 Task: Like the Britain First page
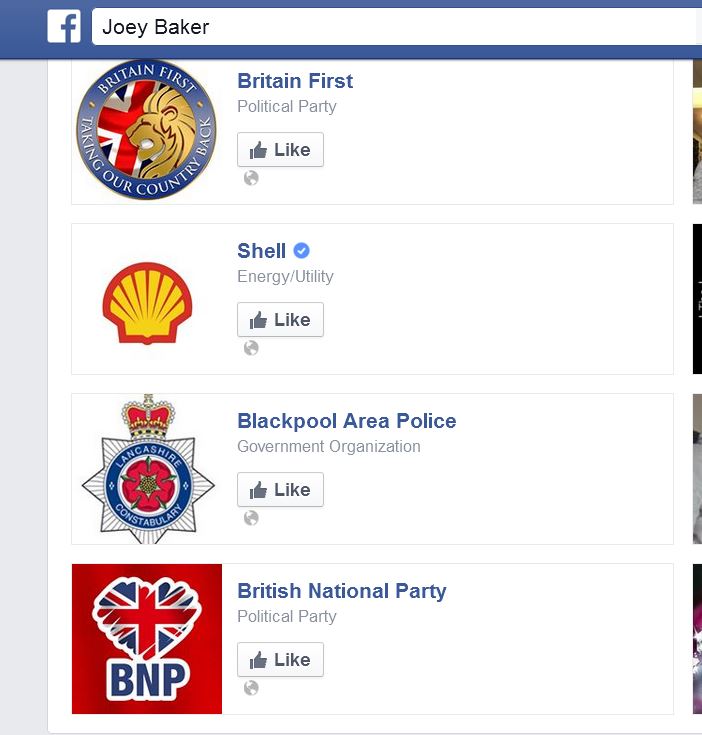pos(280,150)
